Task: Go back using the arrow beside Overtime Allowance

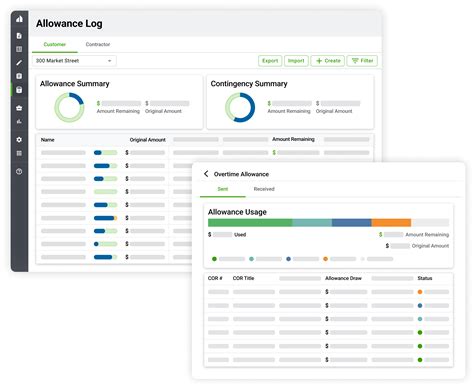Action: 206,174
